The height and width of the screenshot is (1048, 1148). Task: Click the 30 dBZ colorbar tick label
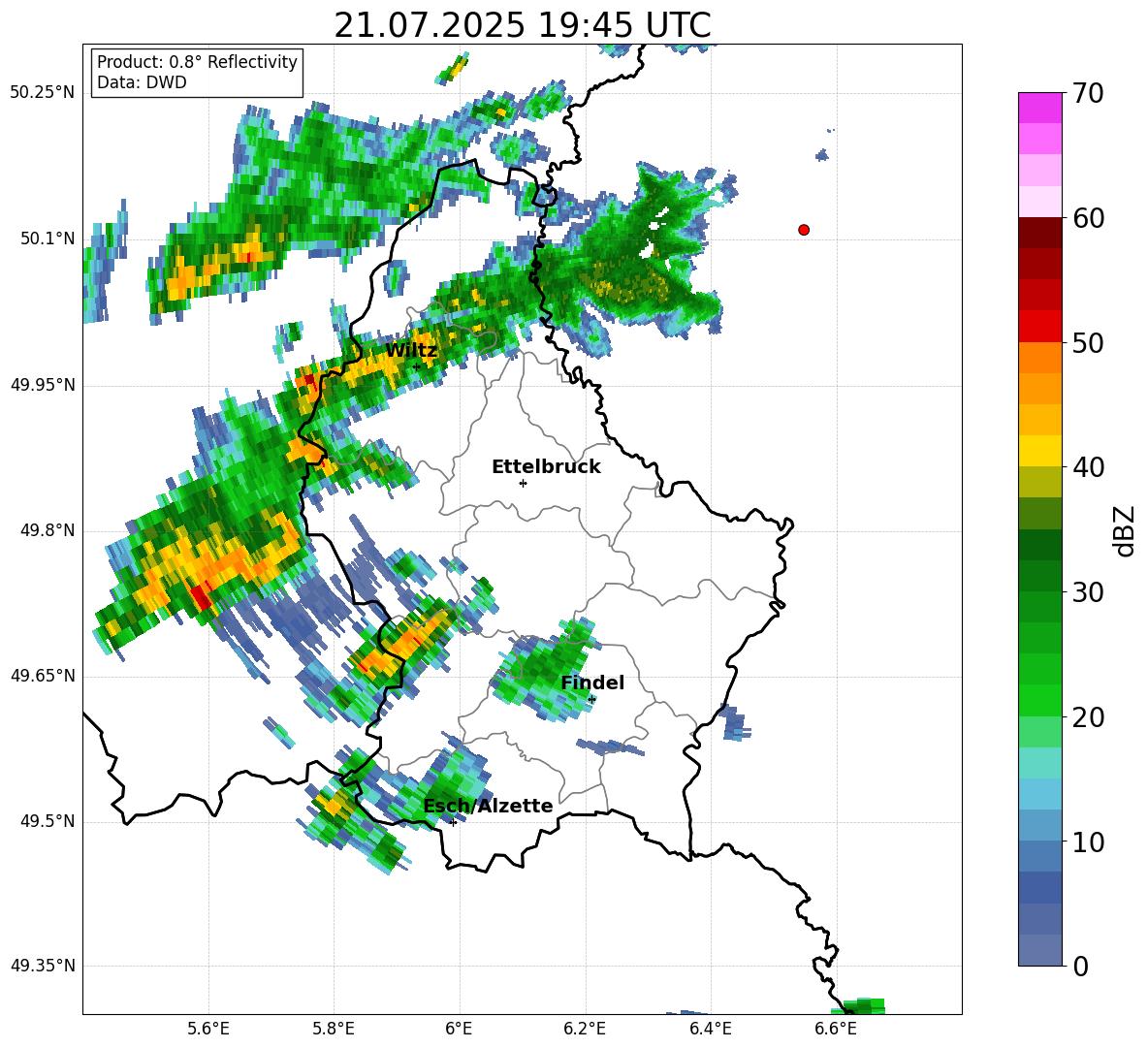coord(1088,592)
